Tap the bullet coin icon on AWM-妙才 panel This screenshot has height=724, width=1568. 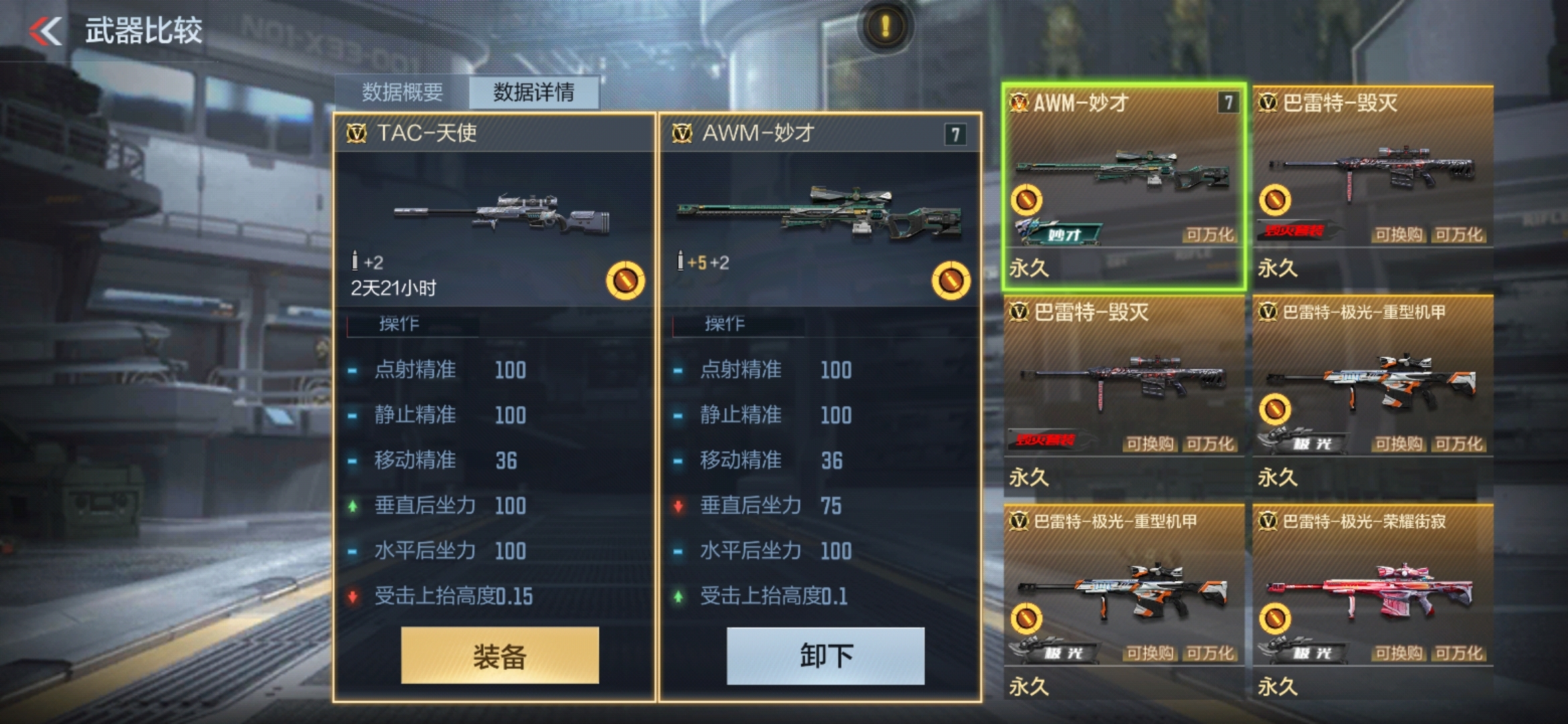coord(950,280)
